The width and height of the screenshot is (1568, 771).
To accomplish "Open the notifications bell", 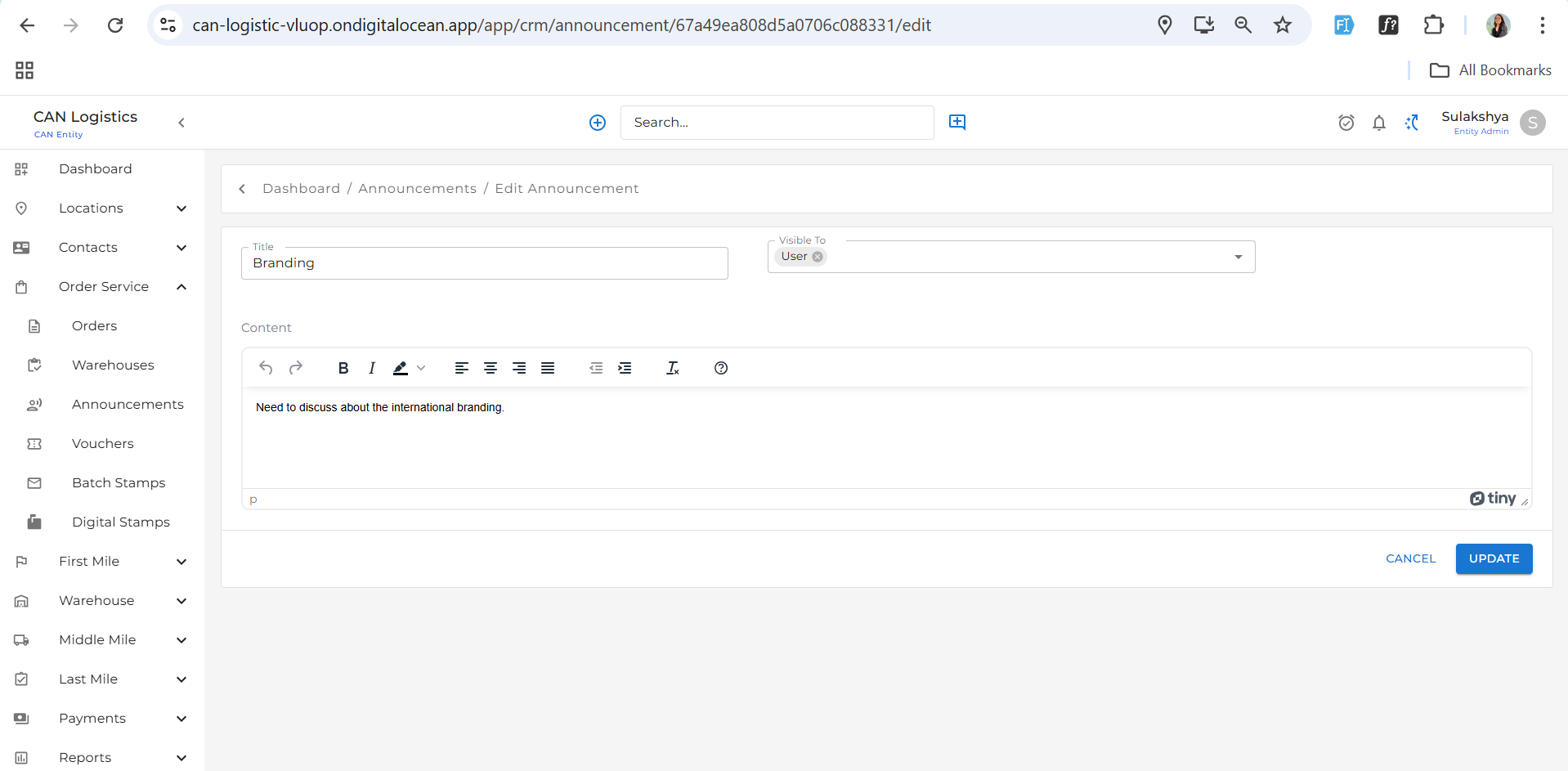I will 1379,123.
